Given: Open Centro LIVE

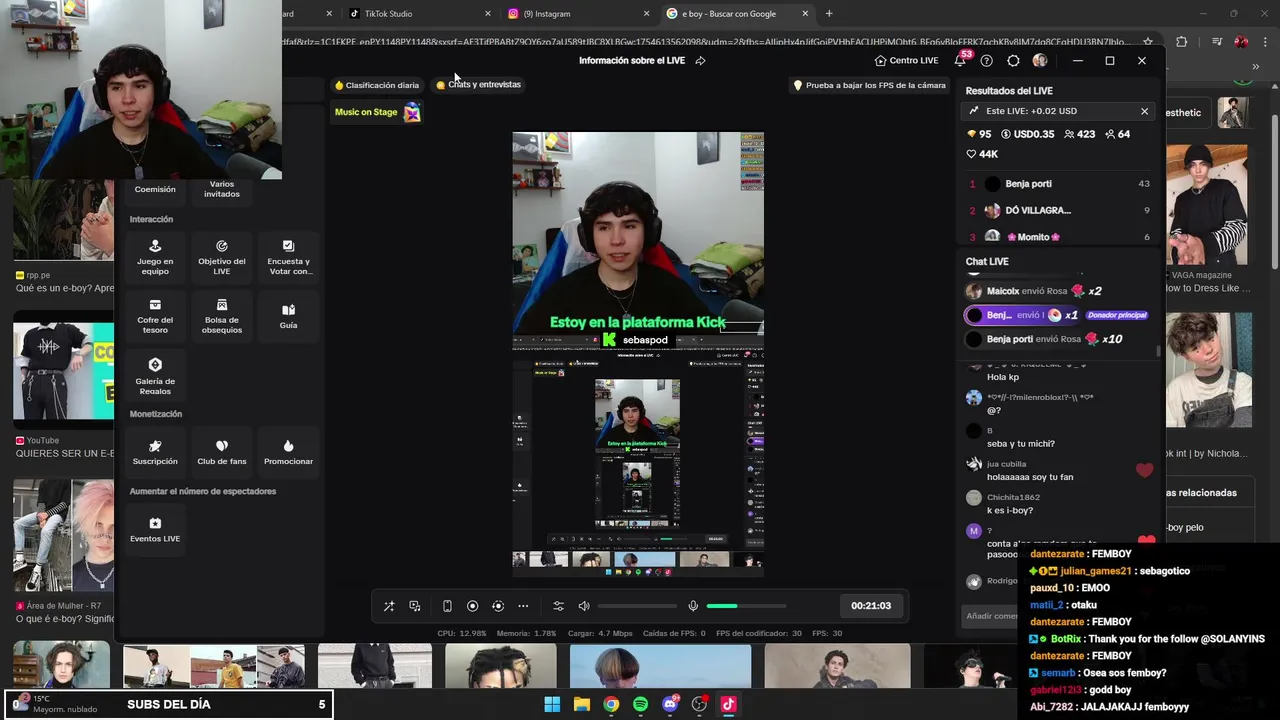Looking at the screenshot, I should pos(906,61).
